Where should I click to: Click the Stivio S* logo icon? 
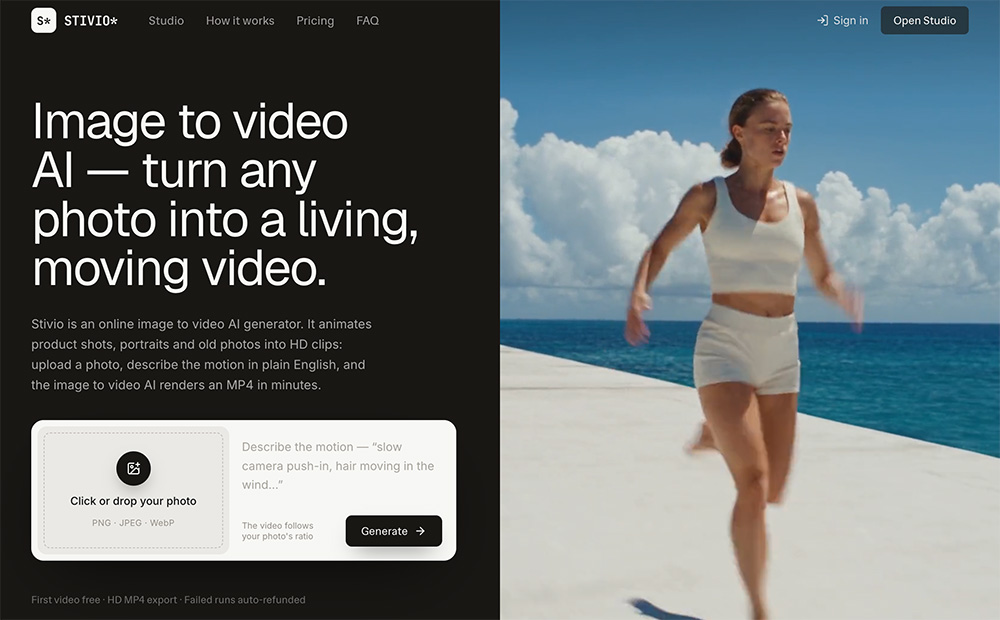tap(43, 20)
